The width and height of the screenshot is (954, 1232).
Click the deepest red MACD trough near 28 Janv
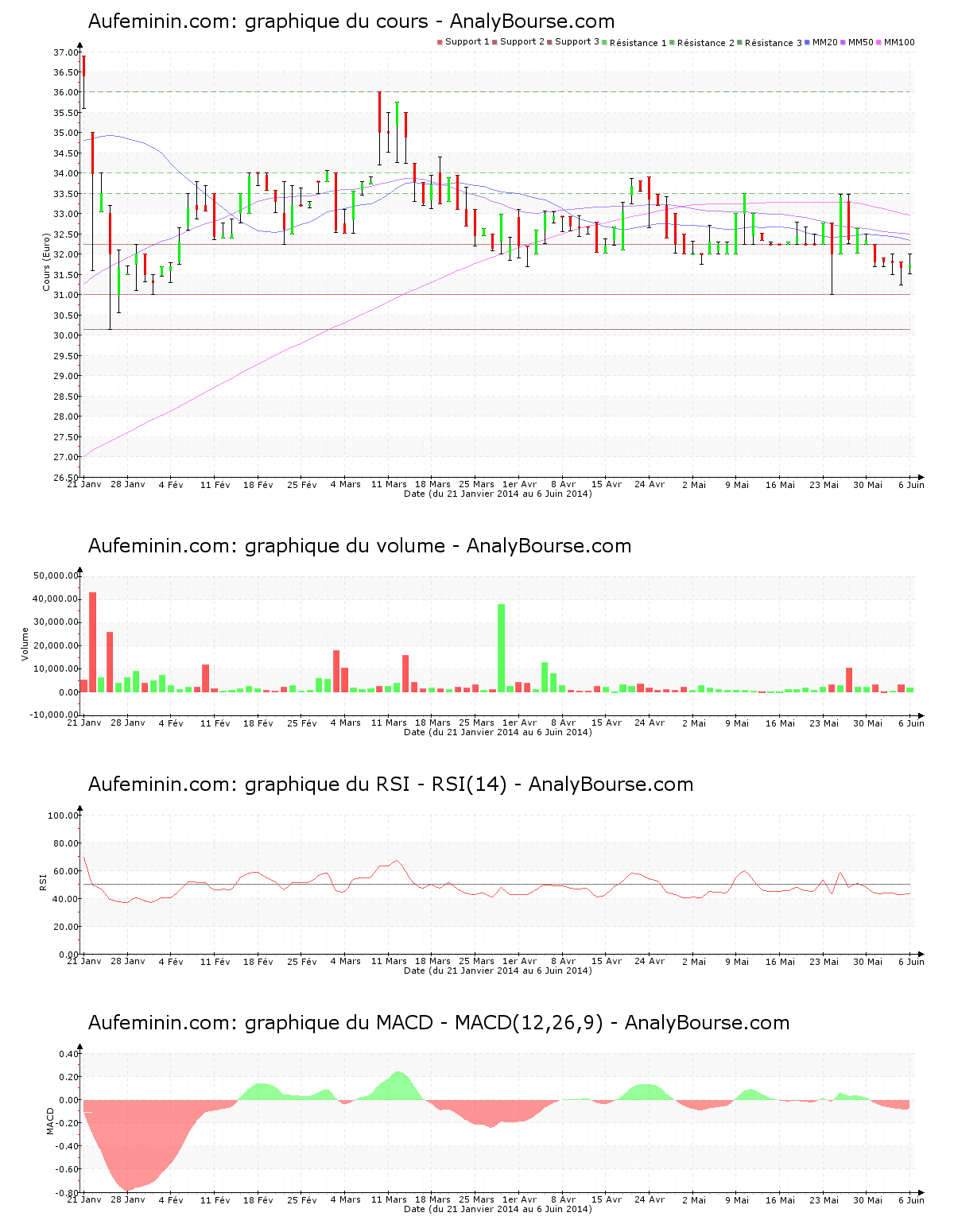click(x=127, y=1145)
